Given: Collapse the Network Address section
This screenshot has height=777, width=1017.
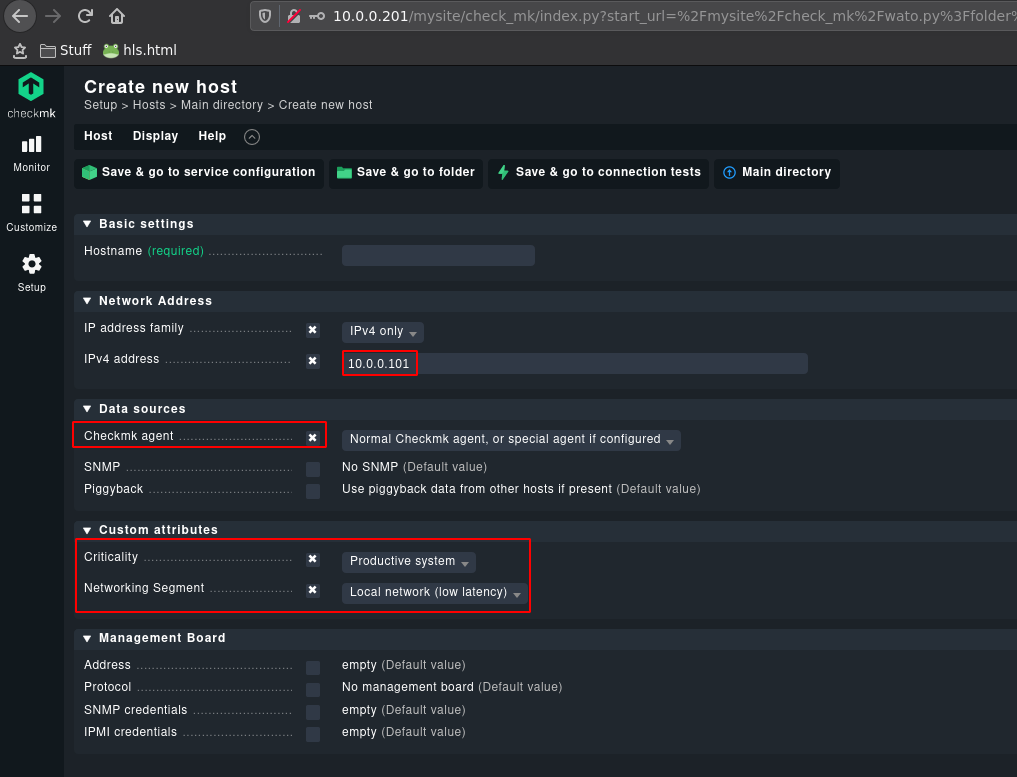Looking at the screenshot, I should (x=87, y=301).
